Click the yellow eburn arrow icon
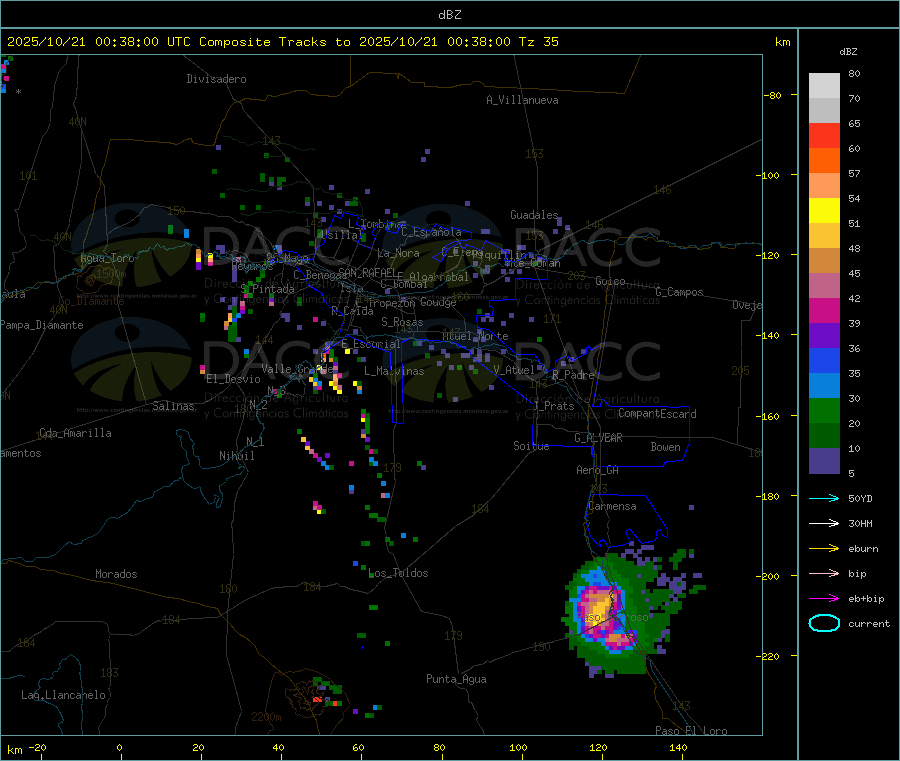The image size is (900, 761). [x=824, y=548]
